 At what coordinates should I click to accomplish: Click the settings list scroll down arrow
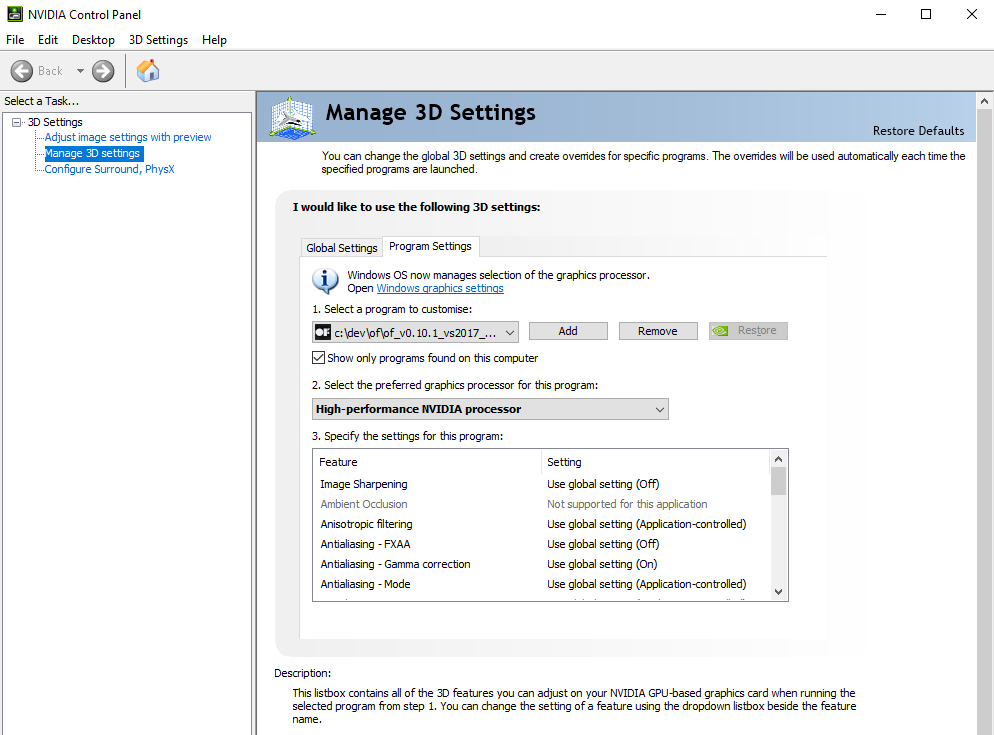click(778, 591)
